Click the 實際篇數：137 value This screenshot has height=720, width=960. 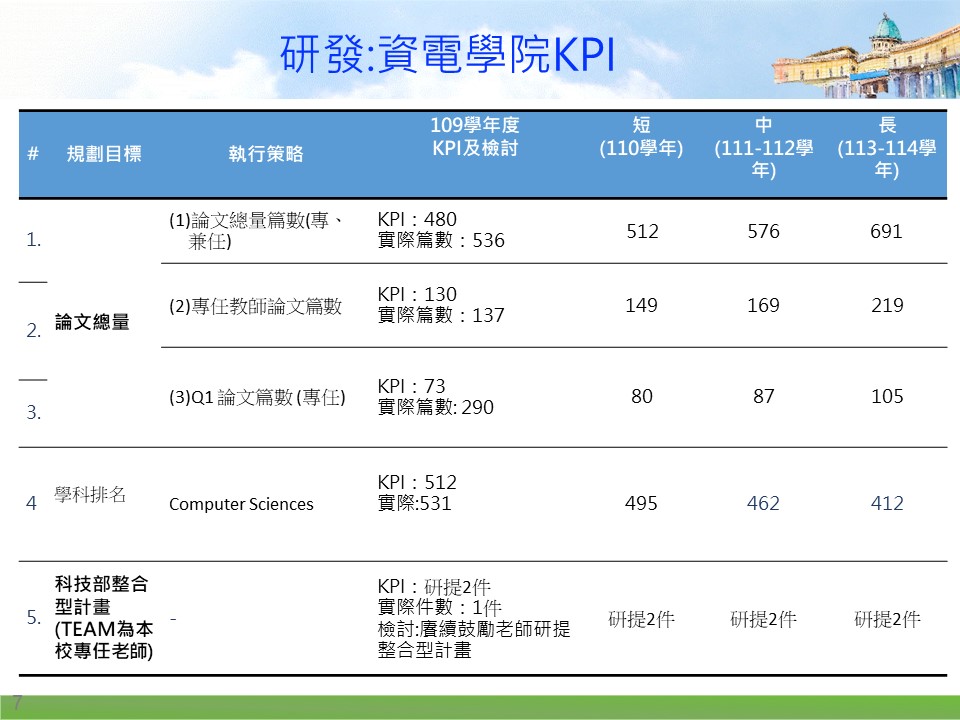(x=441, y=315)
